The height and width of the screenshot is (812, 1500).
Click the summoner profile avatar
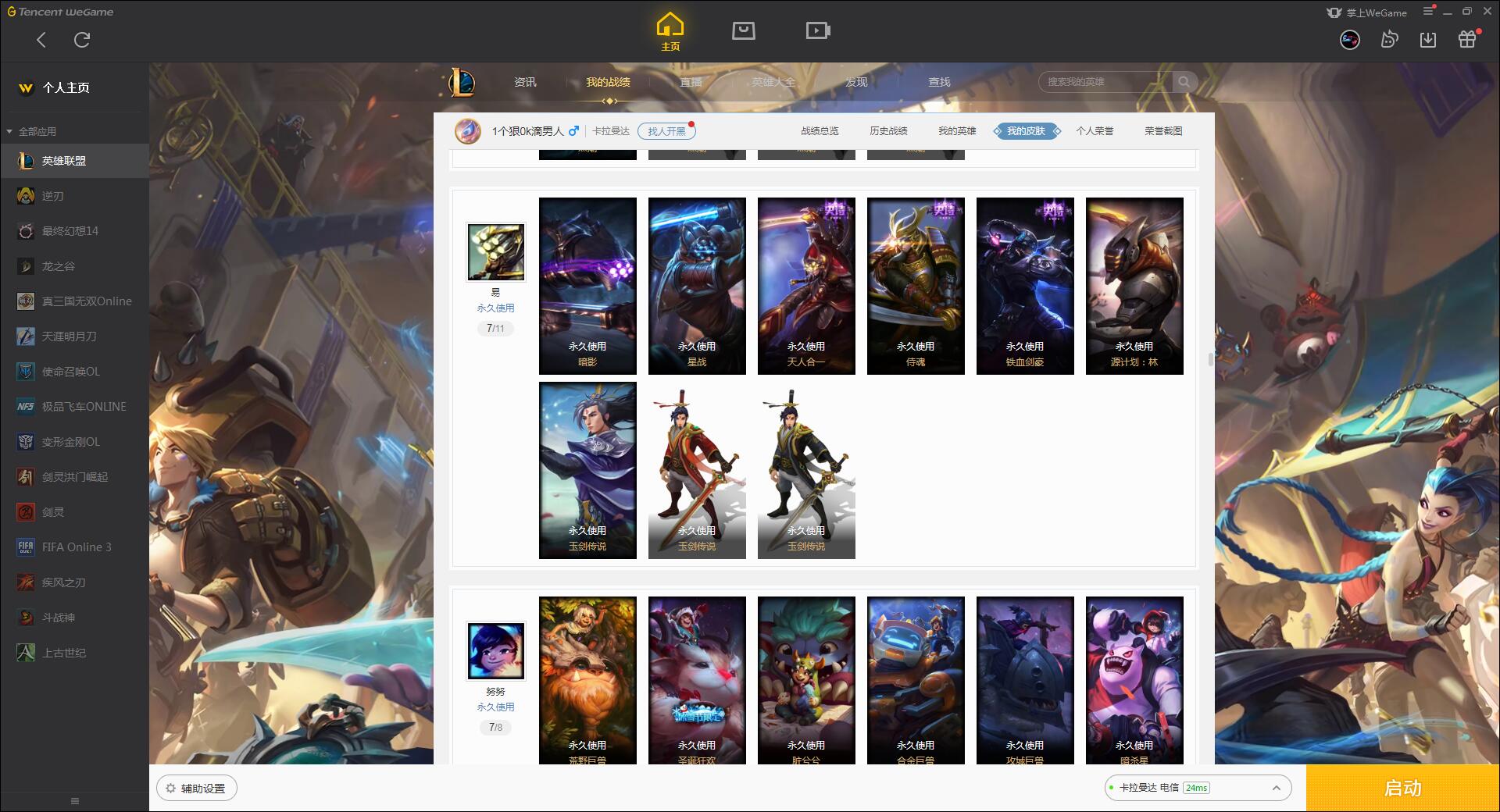pyautogui.click(x=468, y=131)
